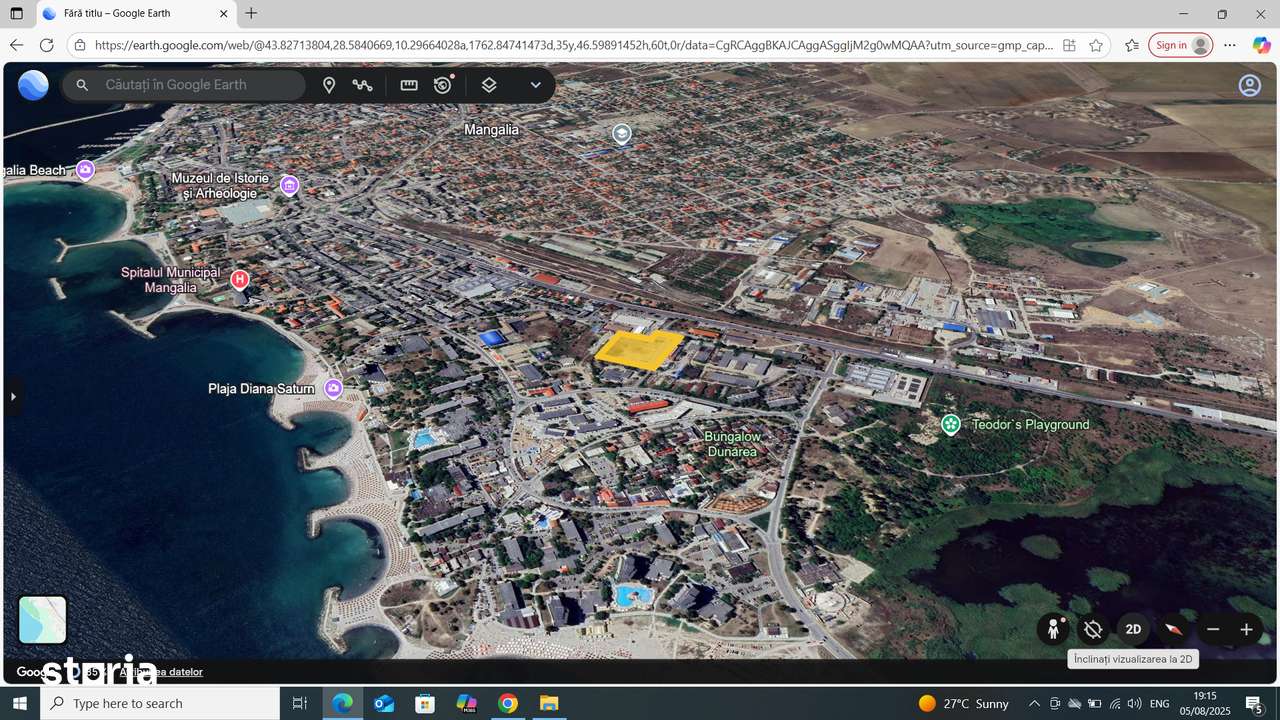
Task: Open the network Wi-Fi settings
Action: pyautogui.click(x=1114, y=703)
